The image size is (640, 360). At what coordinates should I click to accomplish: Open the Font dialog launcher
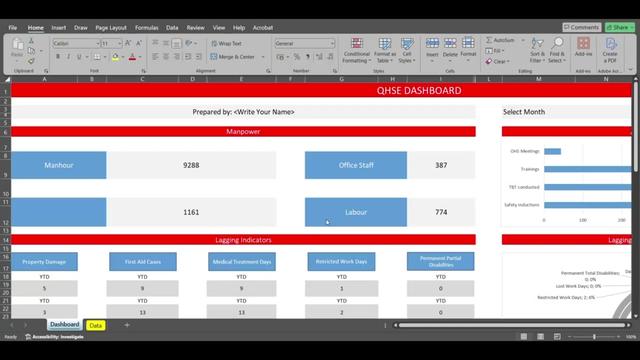point(143,71)
